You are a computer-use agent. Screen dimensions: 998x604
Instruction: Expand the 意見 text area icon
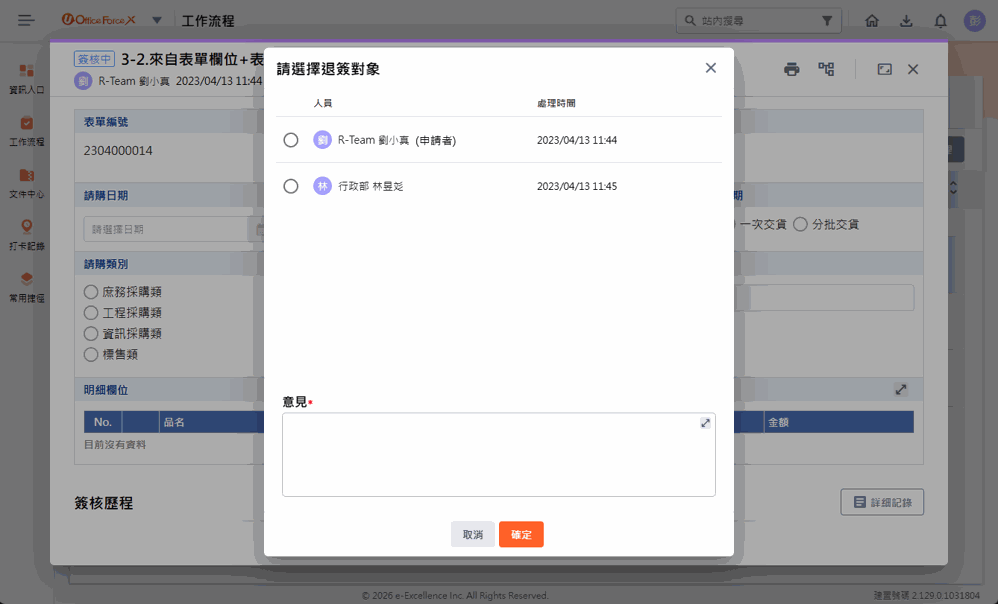(x=705, y=424)
